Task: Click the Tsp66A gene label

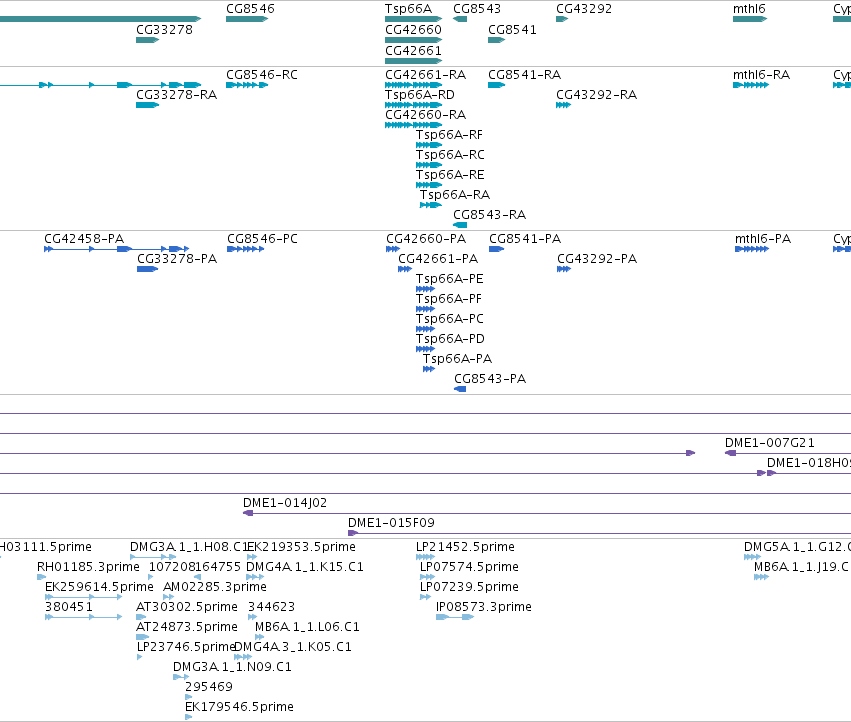Action: click(x=408, y=9)
